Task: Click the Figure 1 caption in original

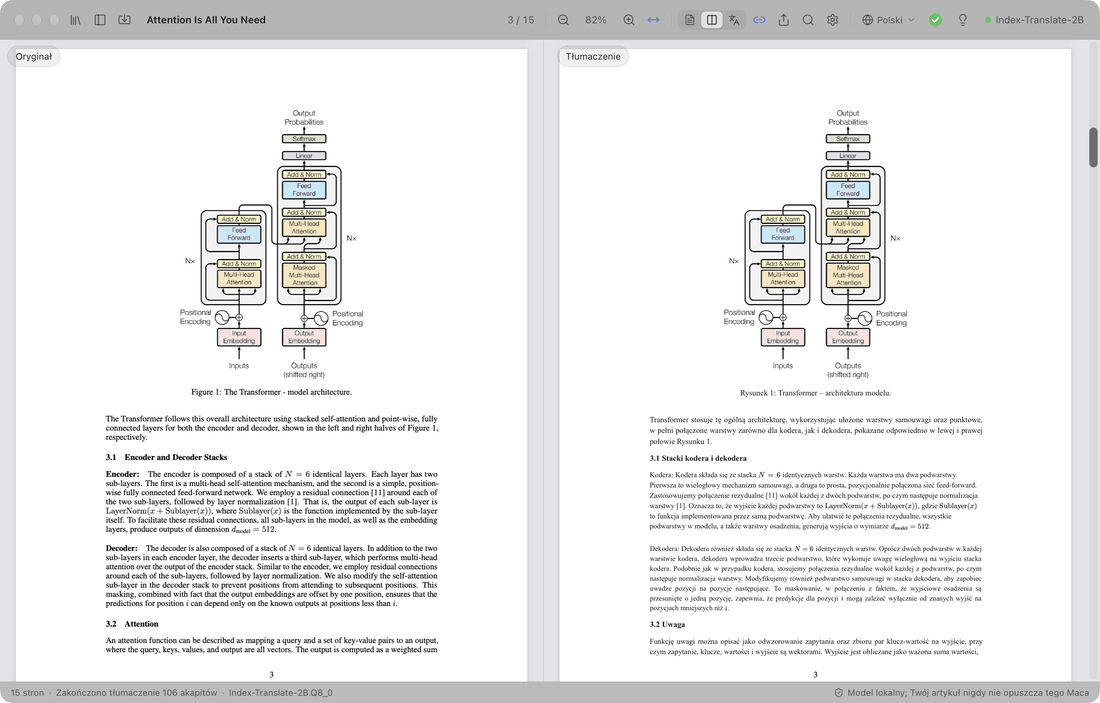Action: click(x=271, y=391)
